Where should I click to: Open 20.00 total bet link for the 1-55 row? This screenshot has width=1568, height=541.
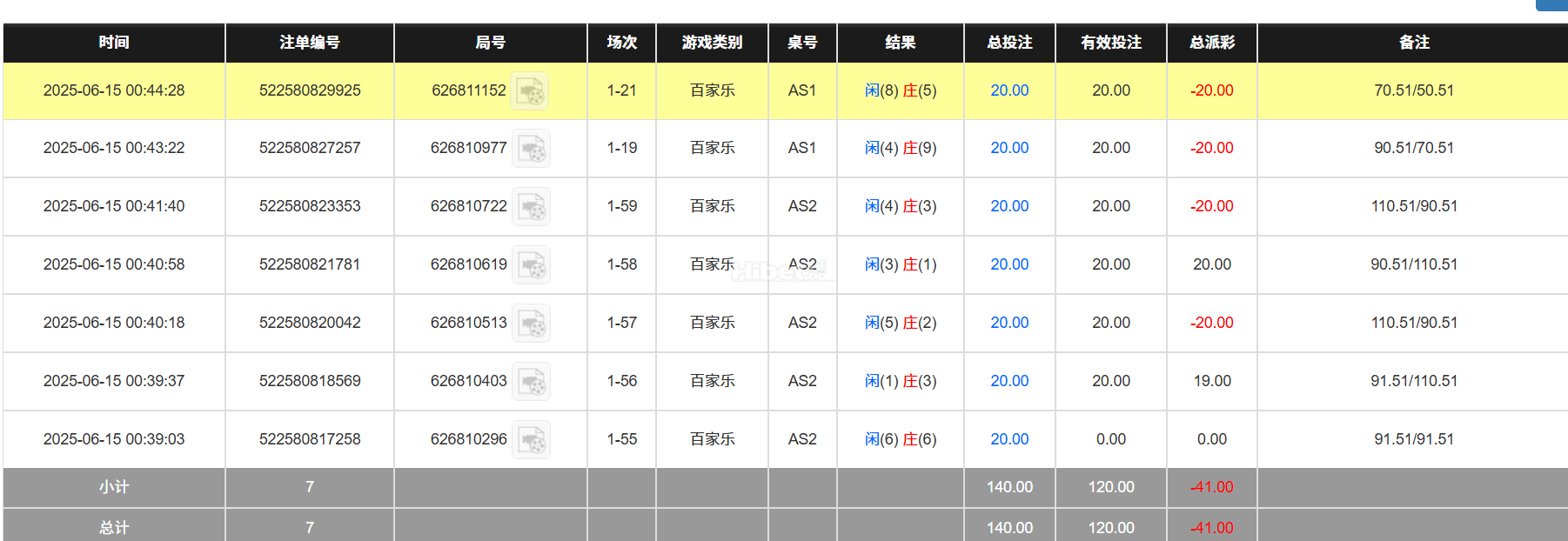click(1009, 439)
